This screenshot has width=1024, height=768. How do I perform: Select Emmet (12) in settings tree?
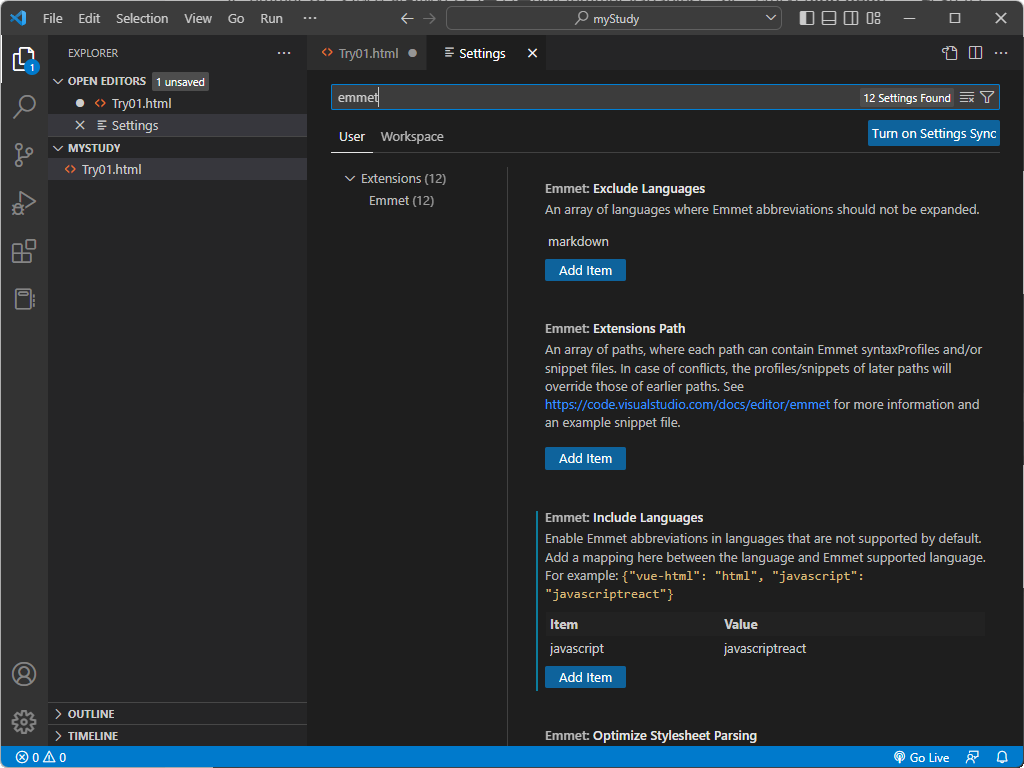click(x=401, y=200)
